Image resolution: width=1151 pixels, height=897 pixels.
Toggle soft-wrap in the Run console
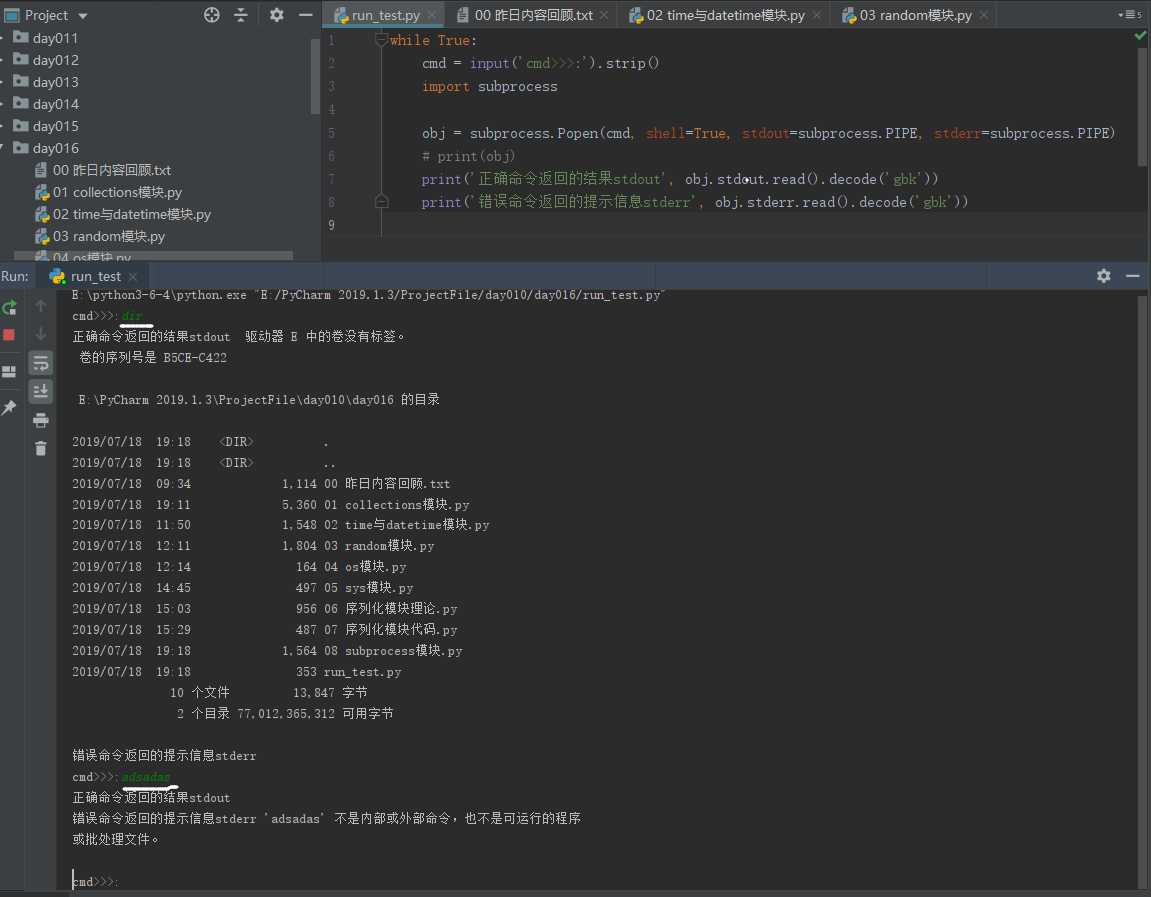40,363
